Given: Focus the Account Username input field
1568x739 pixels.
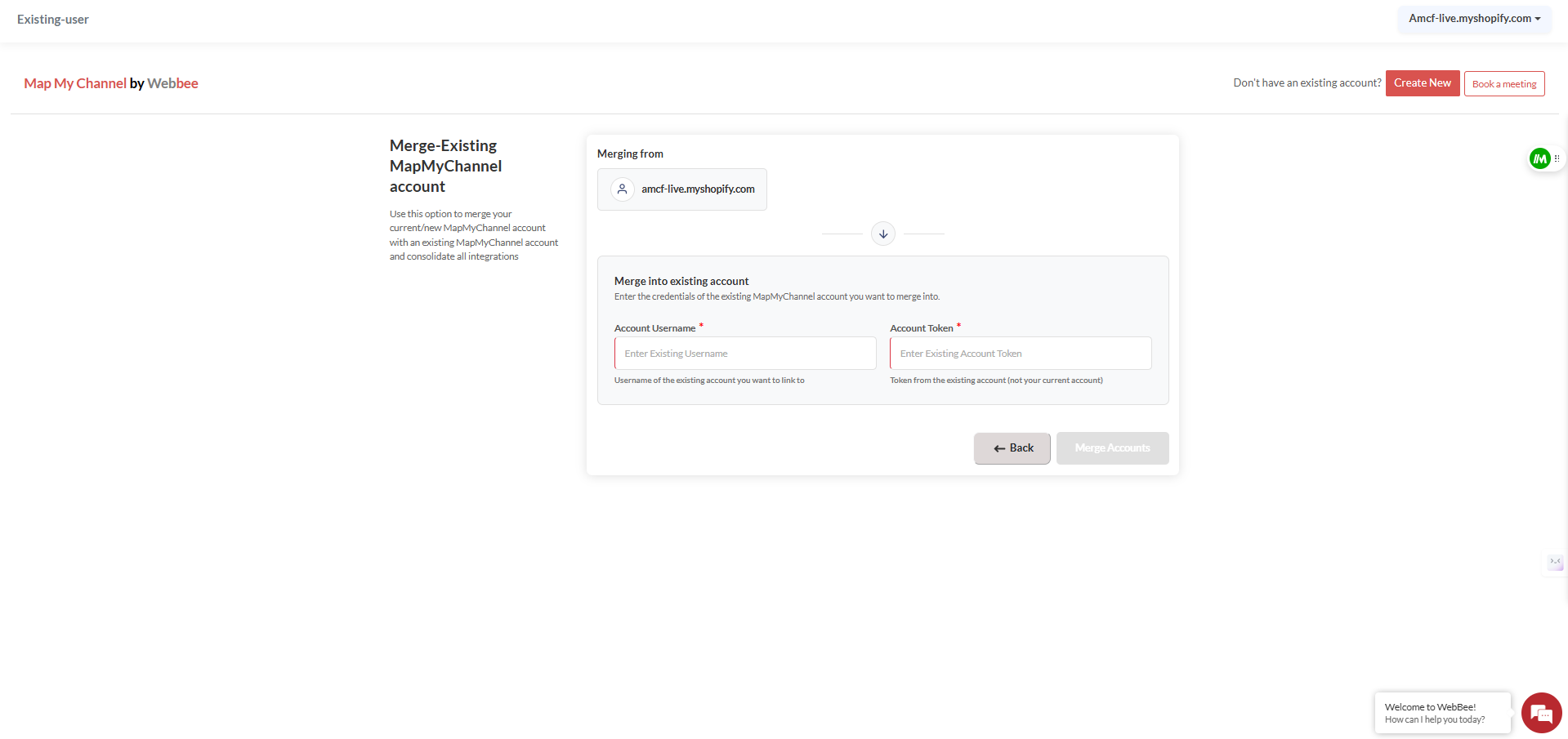Looking at the screenshot, I should coord(744,354).
